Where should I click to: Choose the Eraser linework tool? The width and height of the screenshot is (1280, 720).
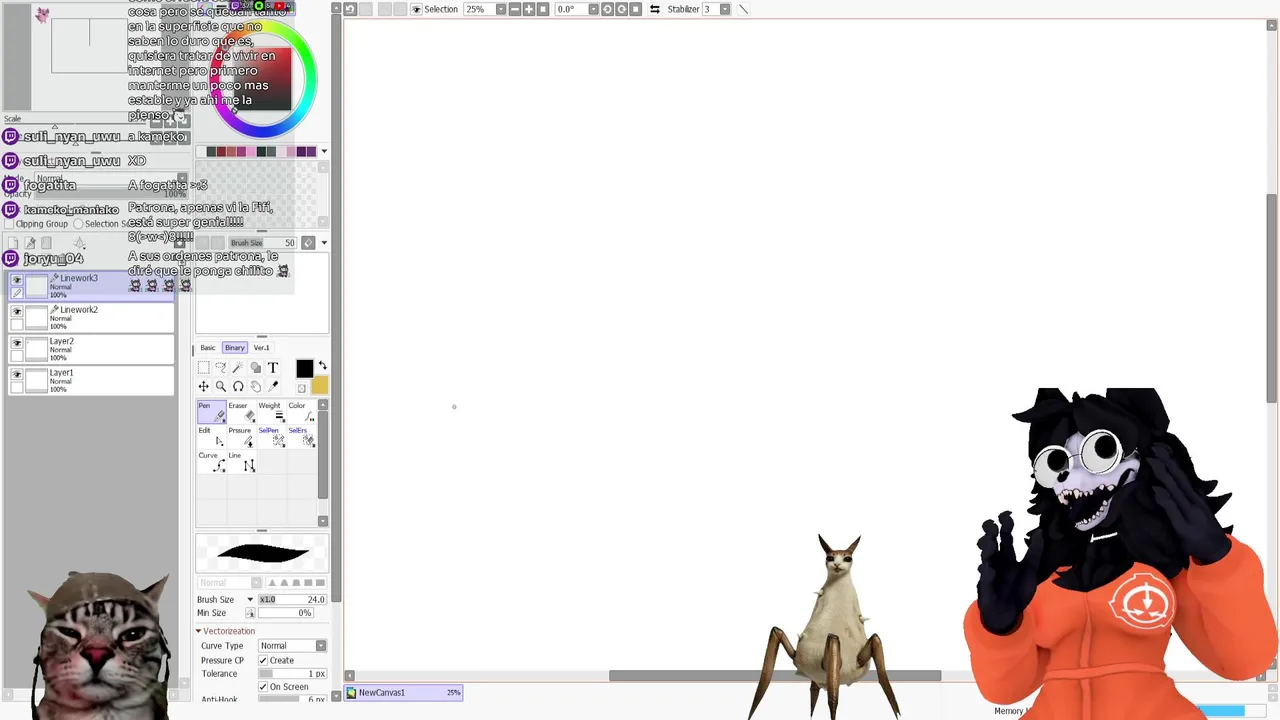[241, 412]
